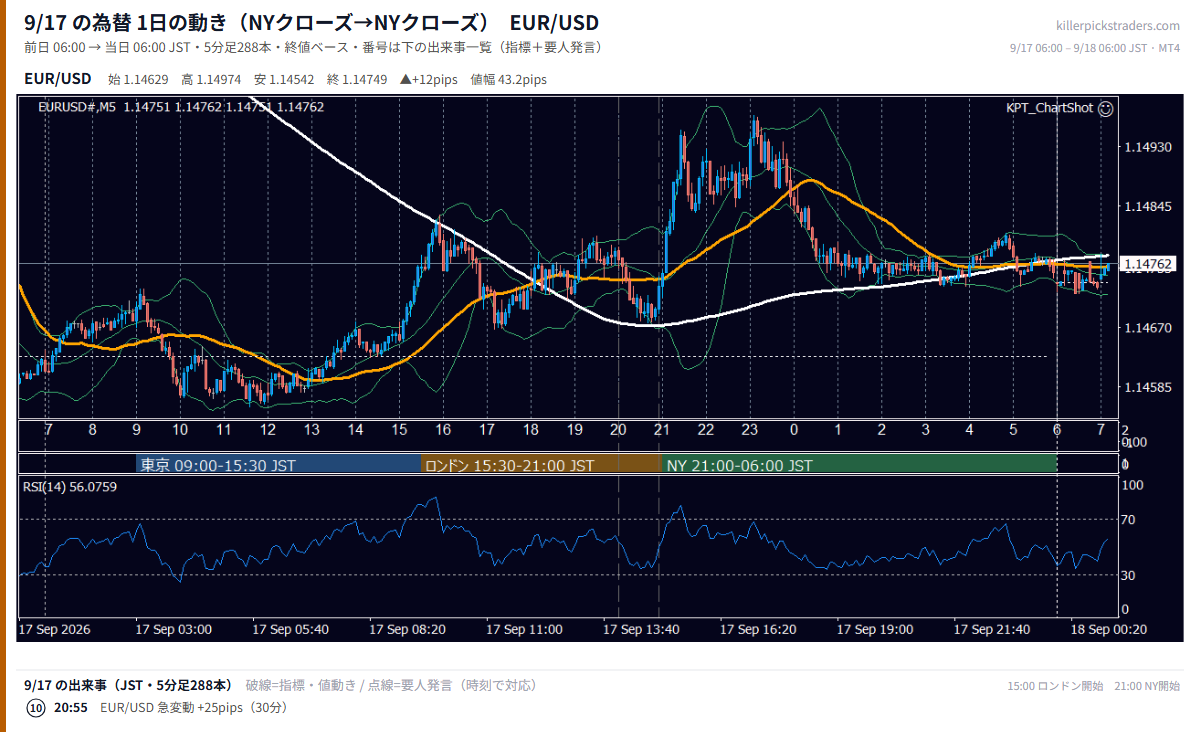Click the low value 安 1.14542
This screenshot has height=732, width=1200.
(284, 79)
